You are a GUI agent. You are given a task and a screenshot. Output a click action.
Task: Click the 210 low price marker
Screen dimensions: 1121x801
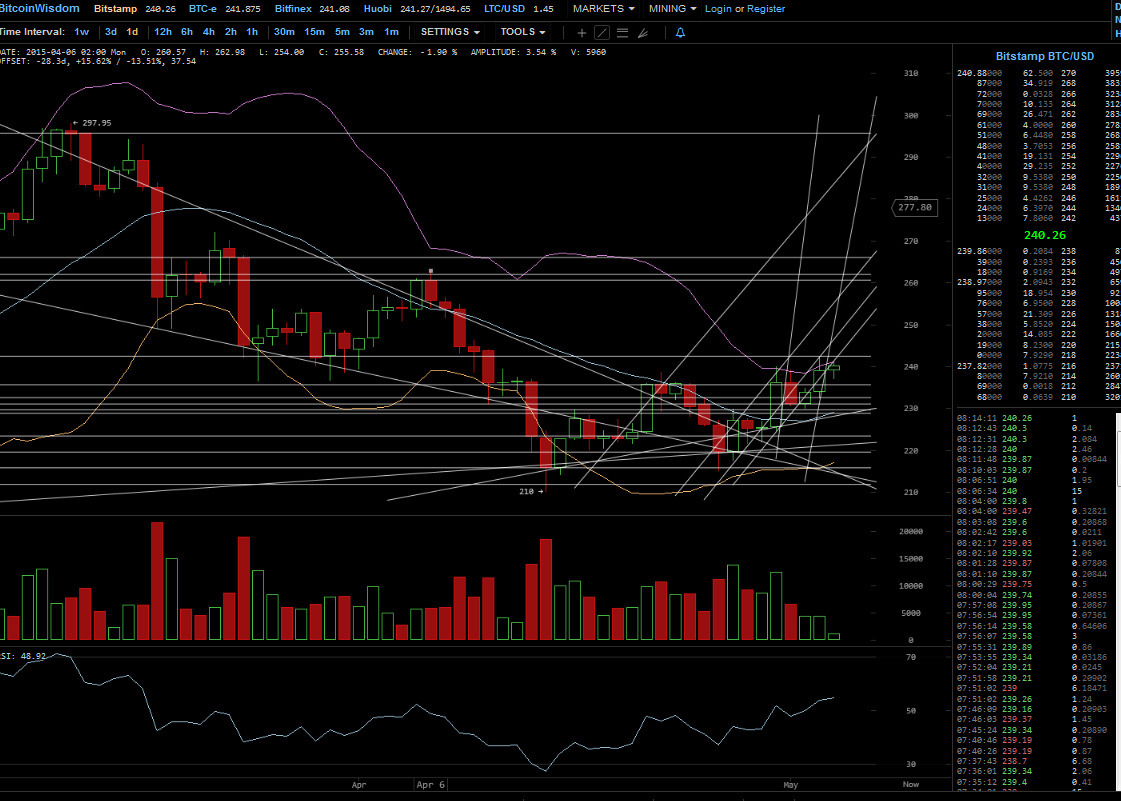pos(533,491)
